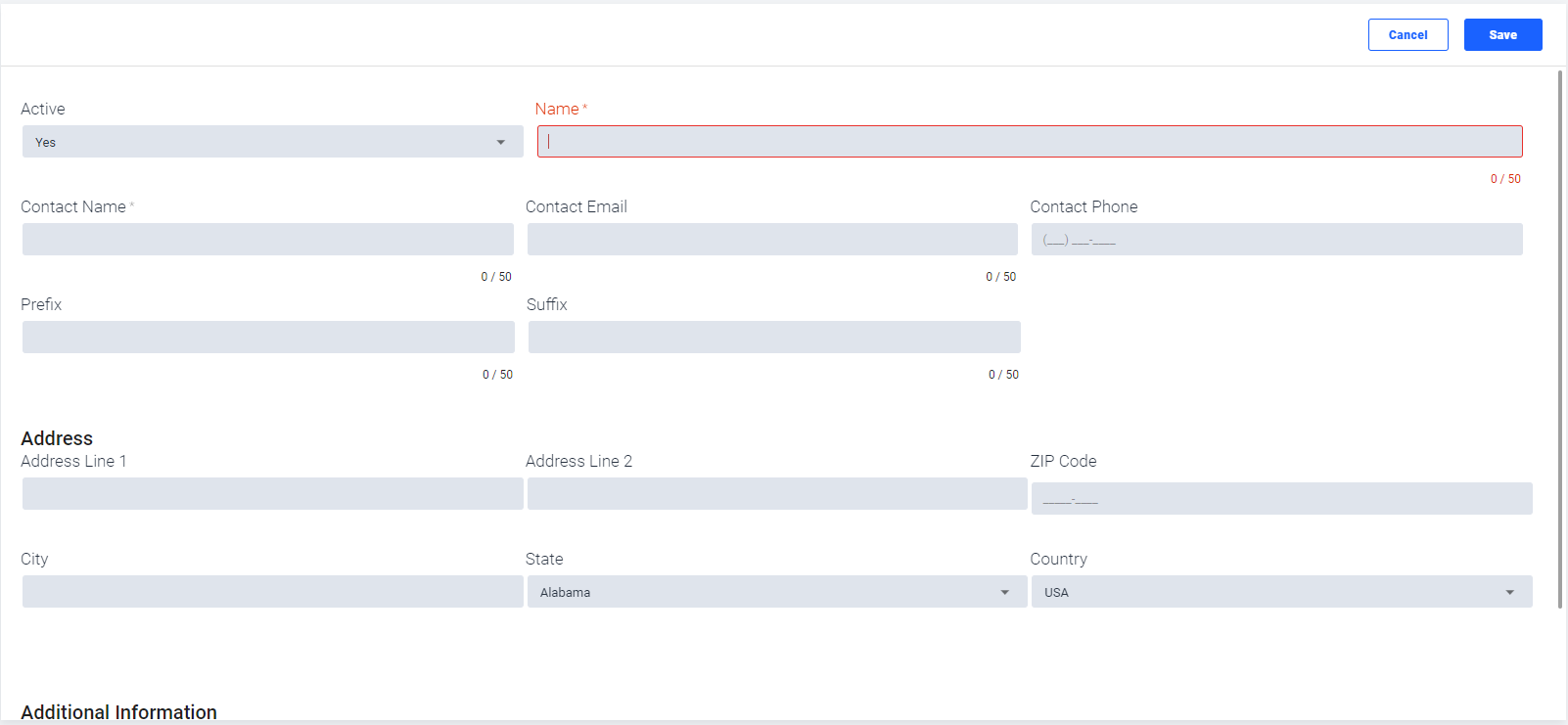Click the Cancel button
The image size is (1568, 725).
[1407, 34]
